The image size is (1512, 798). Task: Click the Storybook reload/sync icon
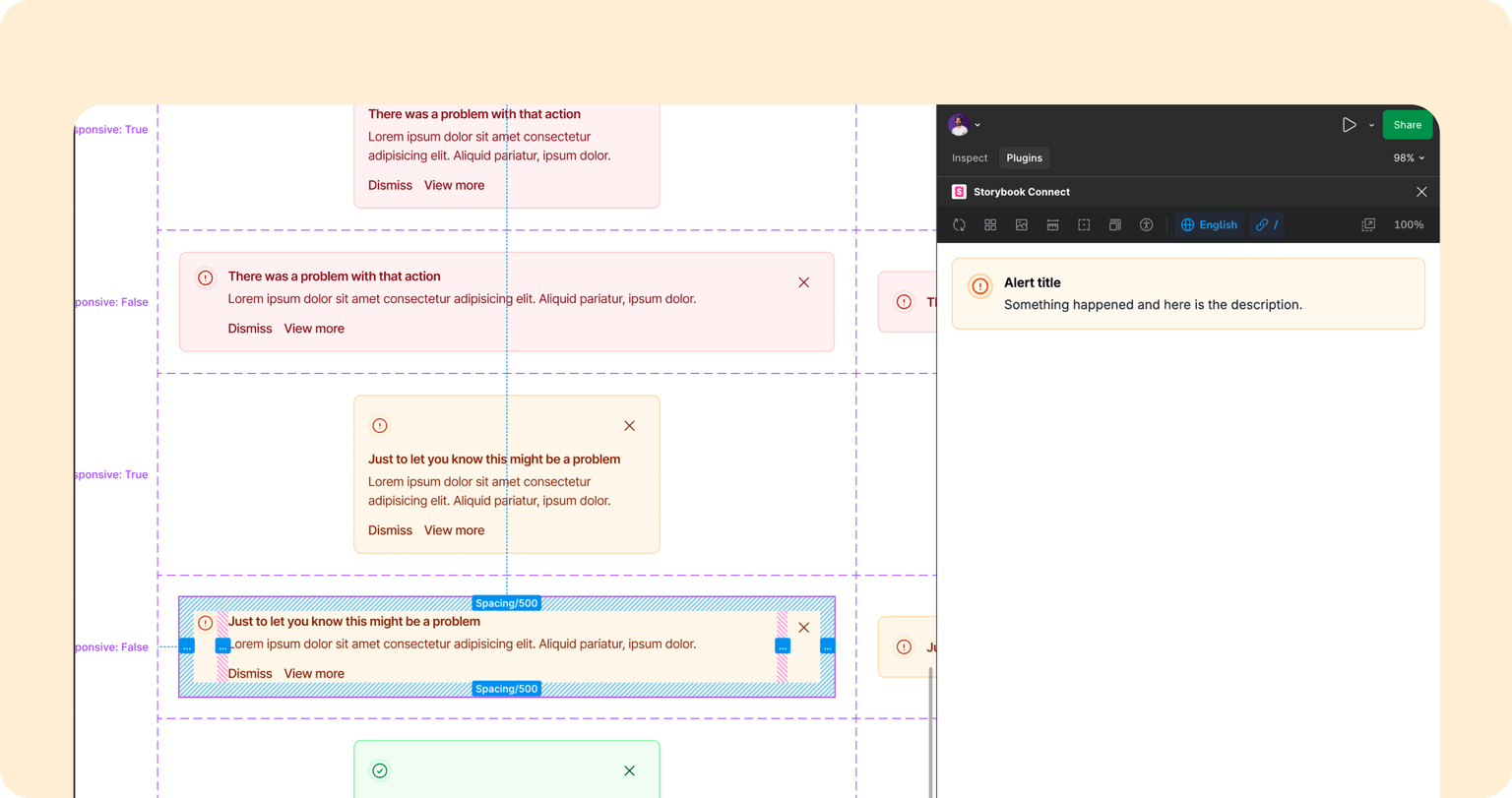(x=959, y=224)
